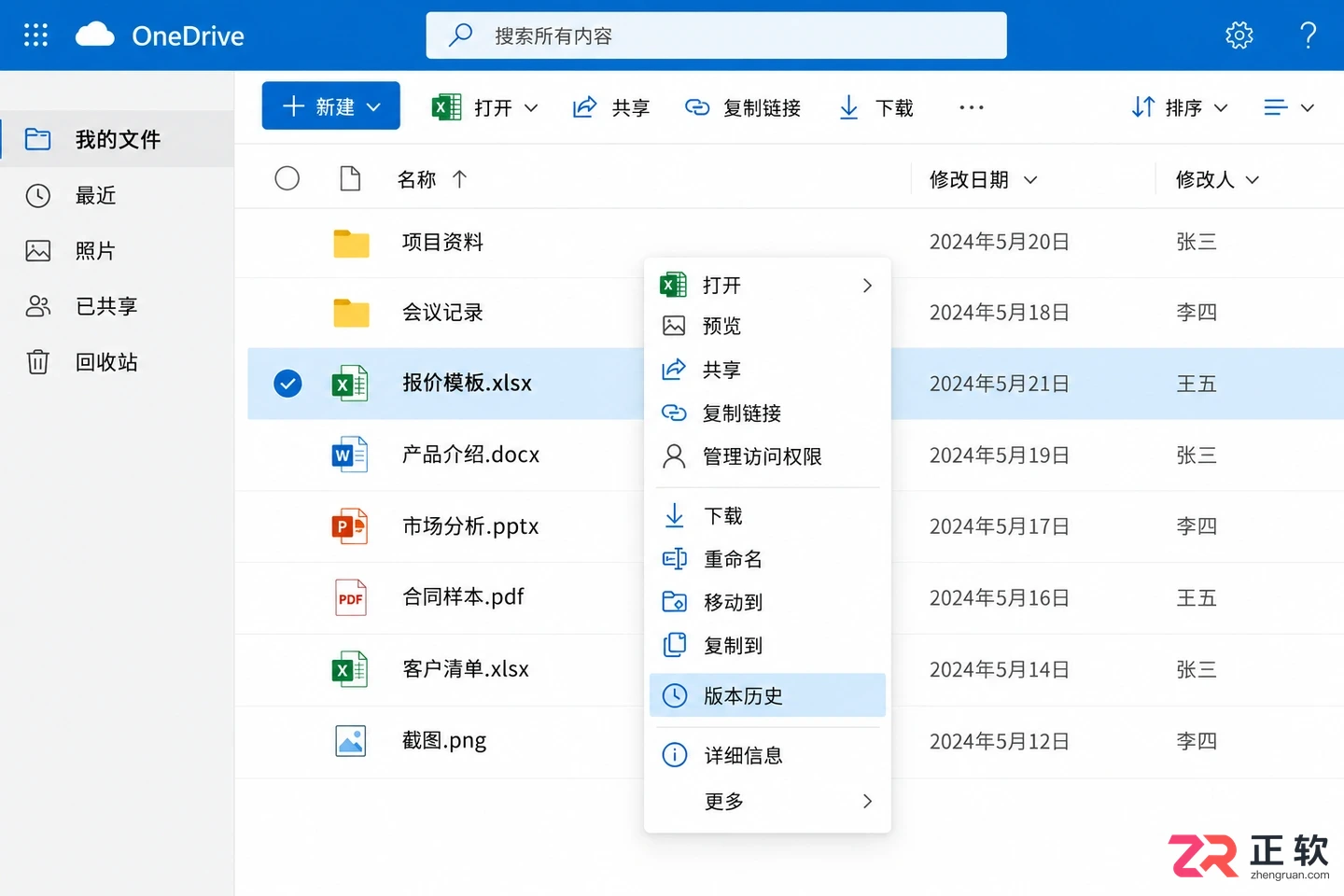Click the OneDrive cloud logo
The image size is (1344, 896).
click(94, 35)
